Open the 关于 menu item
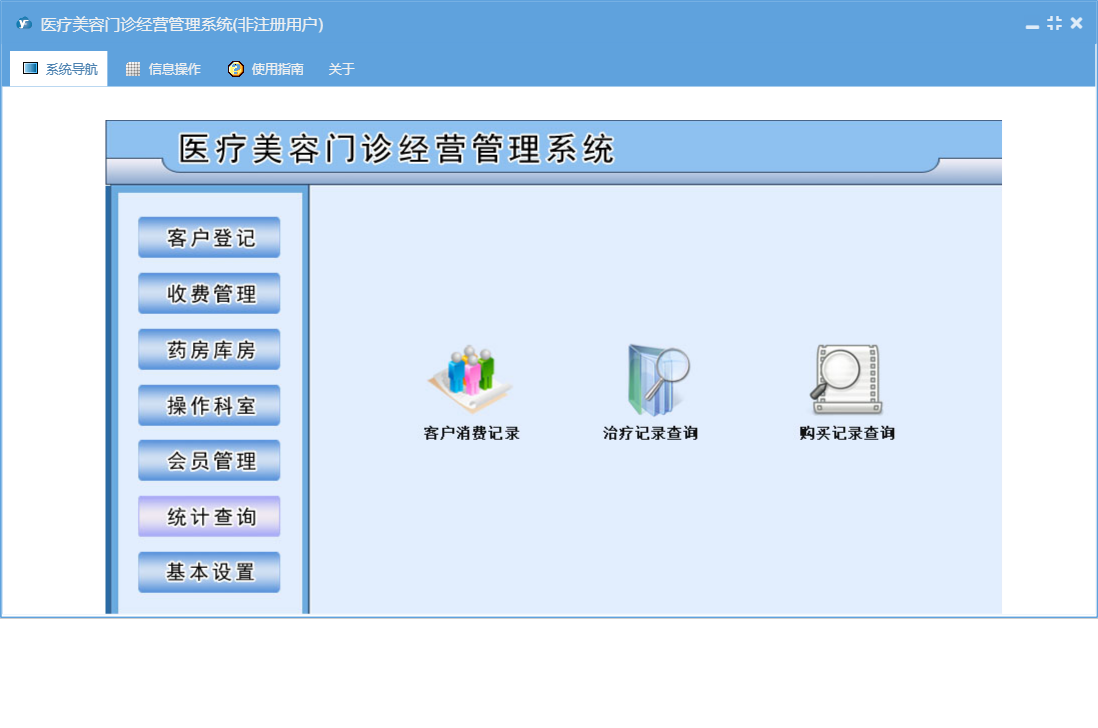Viewport: 1098px width, 728px height. click(341, 69)
